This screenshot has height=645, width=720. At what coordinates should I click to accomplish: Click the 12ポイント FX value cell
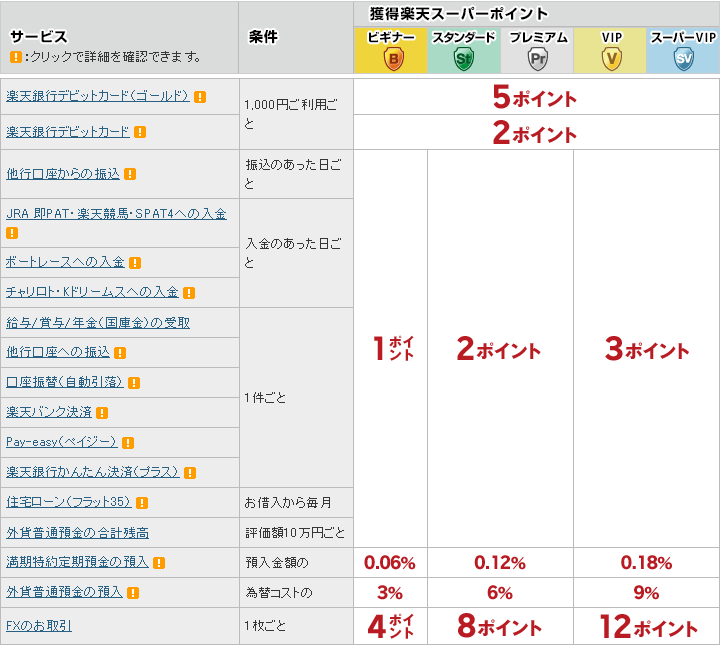coord(648,626)
